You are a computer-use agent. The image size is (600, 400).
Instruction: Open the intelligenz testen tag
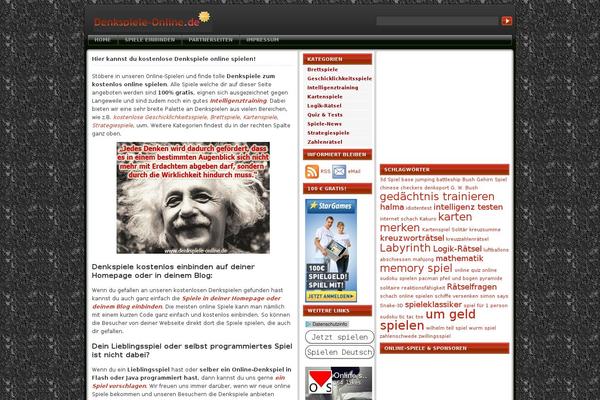pos(468,207)
